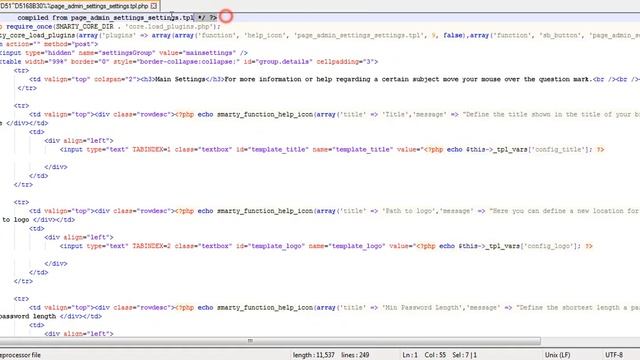Click the 'Main Settings' heading text
The image size is (640, 360).
click(x=180, y=80)
